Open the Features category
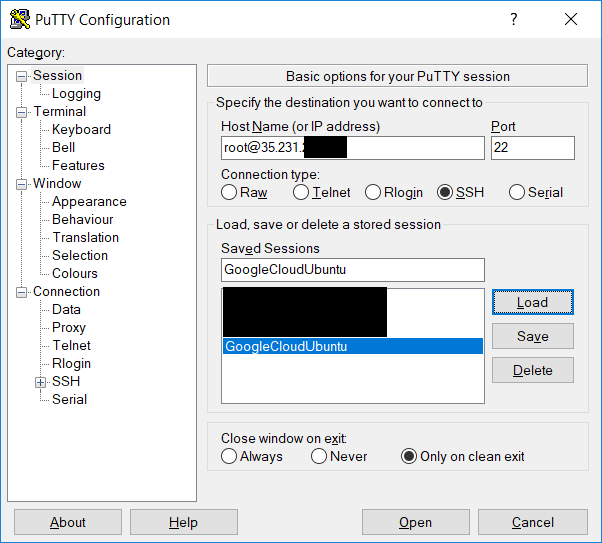This screenshot has width=602, height=543. coord(78,166)
